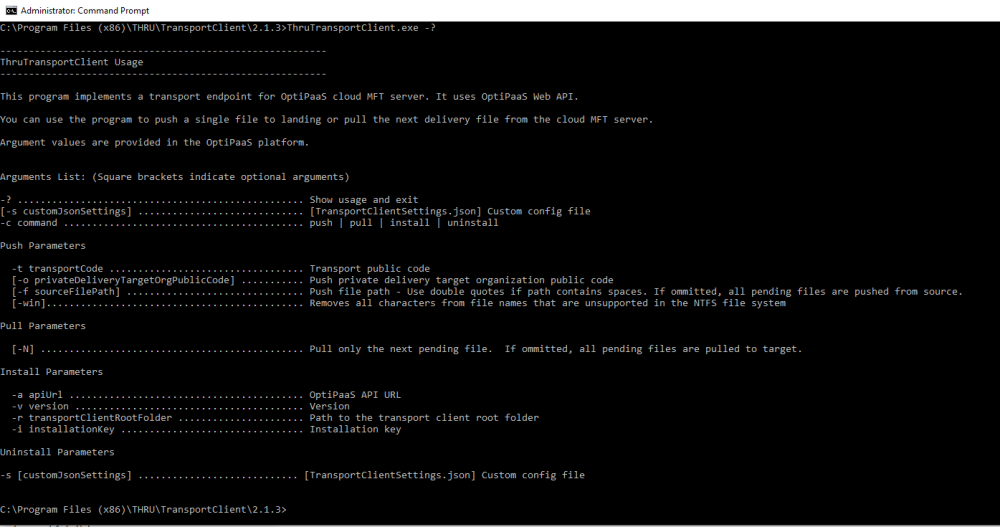
Task: Click the '[-N]' pull parameter
Action: pos(23,349)
